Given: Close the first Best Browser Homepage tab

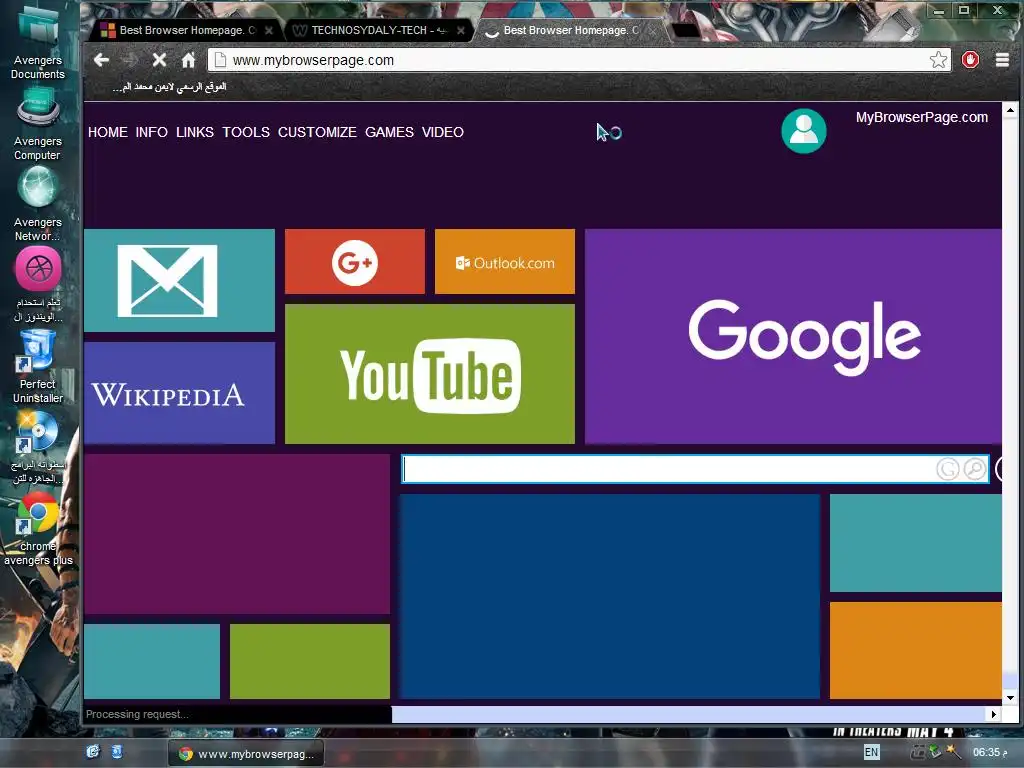Looking at the screenshot, I should (x=268, y=30).
